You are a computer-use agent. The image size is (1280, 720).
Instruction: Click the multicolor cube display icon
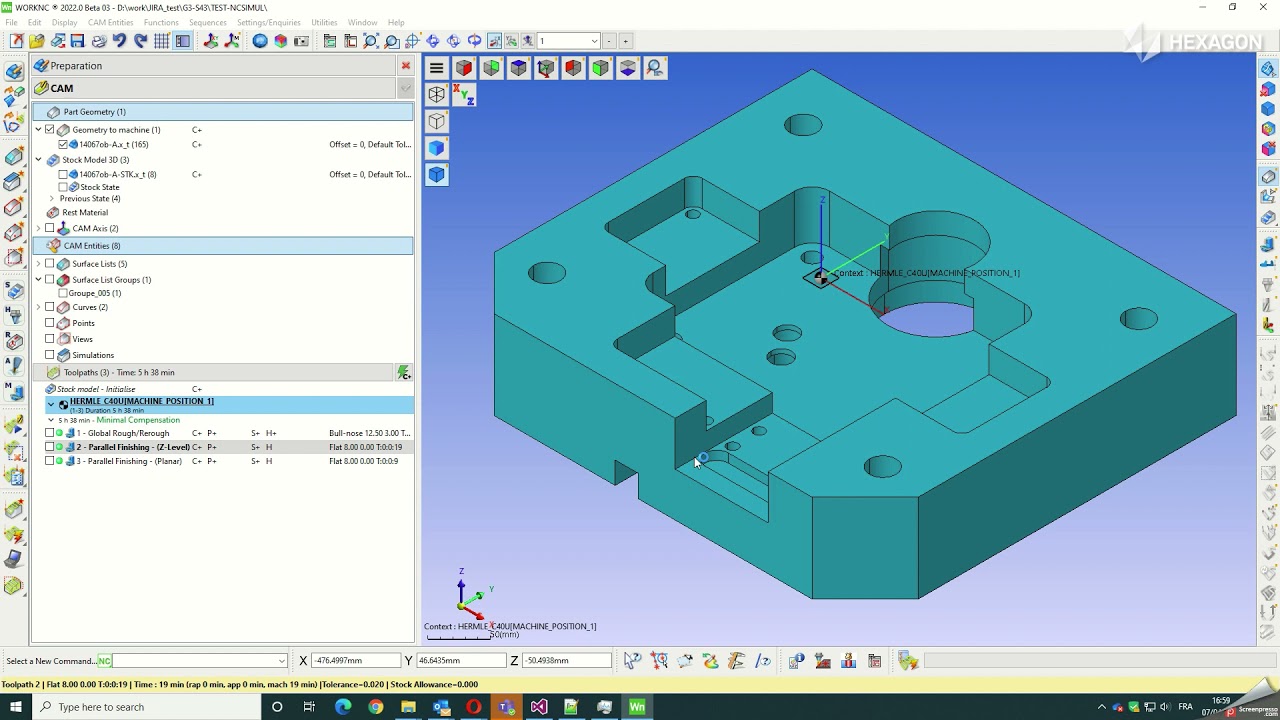(x=281, y=41)
